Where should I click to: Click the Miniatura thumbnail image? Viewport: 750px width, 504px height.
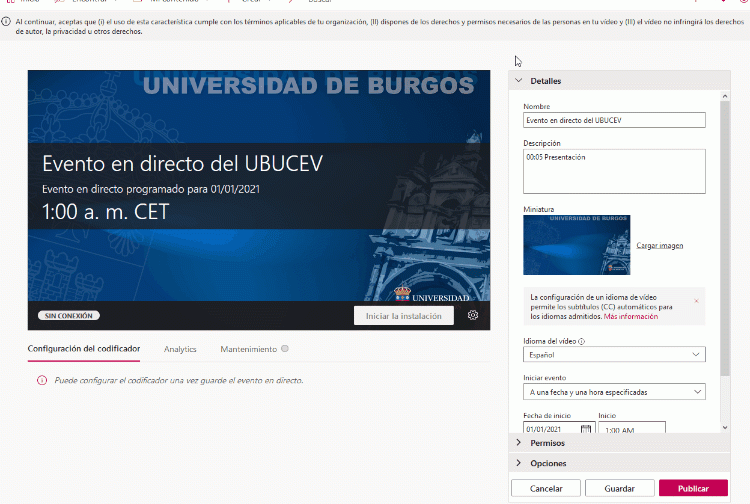(576, 245)
